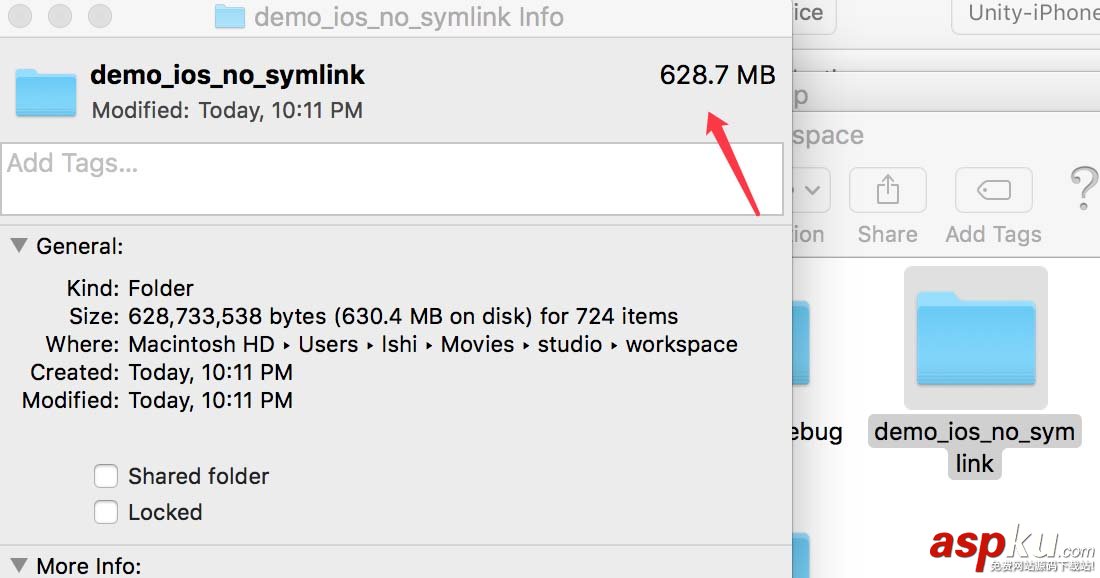Click the Add Tags input field

[x=392, y=178]
